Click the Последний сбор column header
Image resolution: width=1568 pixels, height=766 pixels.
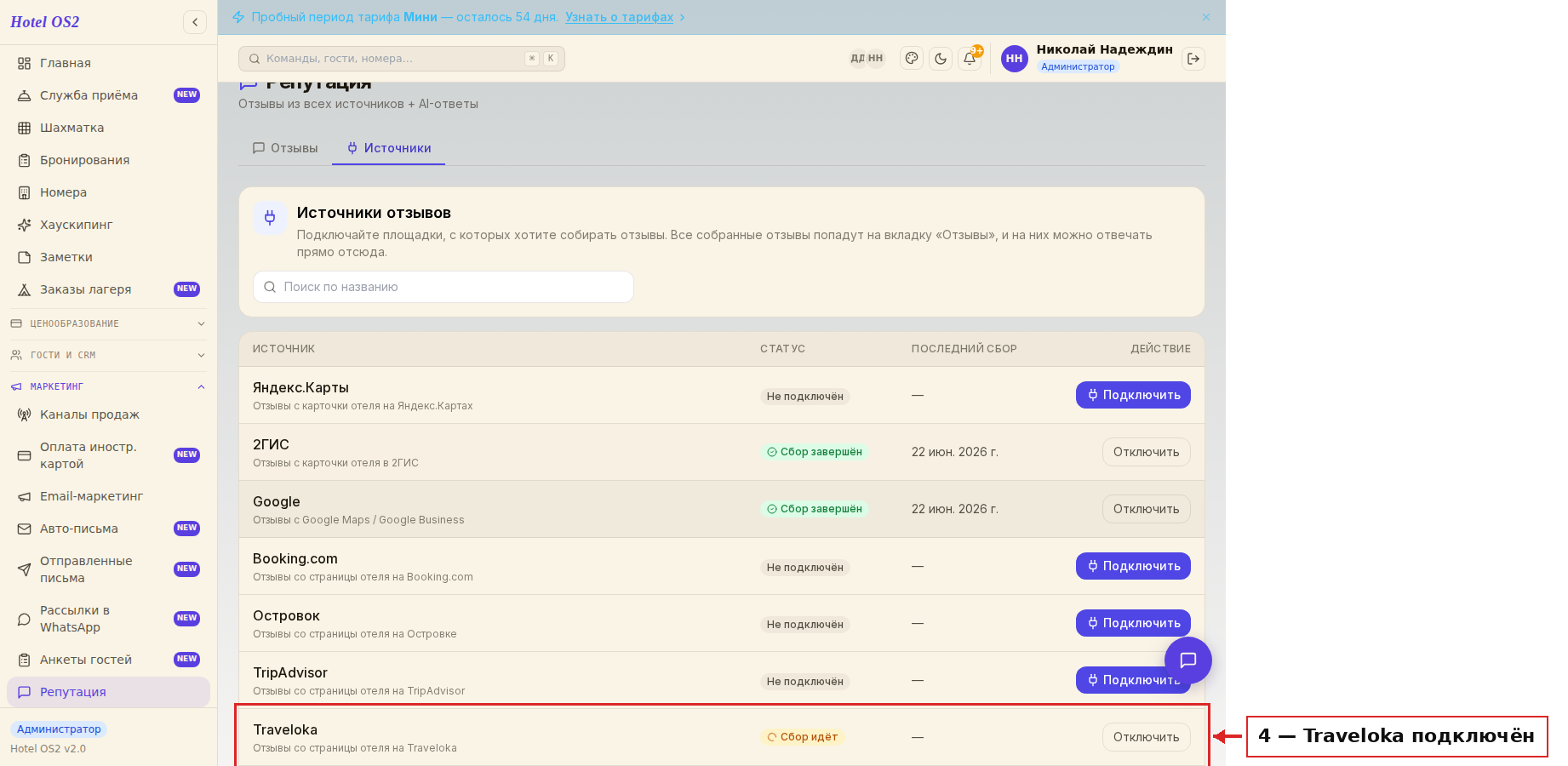[x=964, y=349]
